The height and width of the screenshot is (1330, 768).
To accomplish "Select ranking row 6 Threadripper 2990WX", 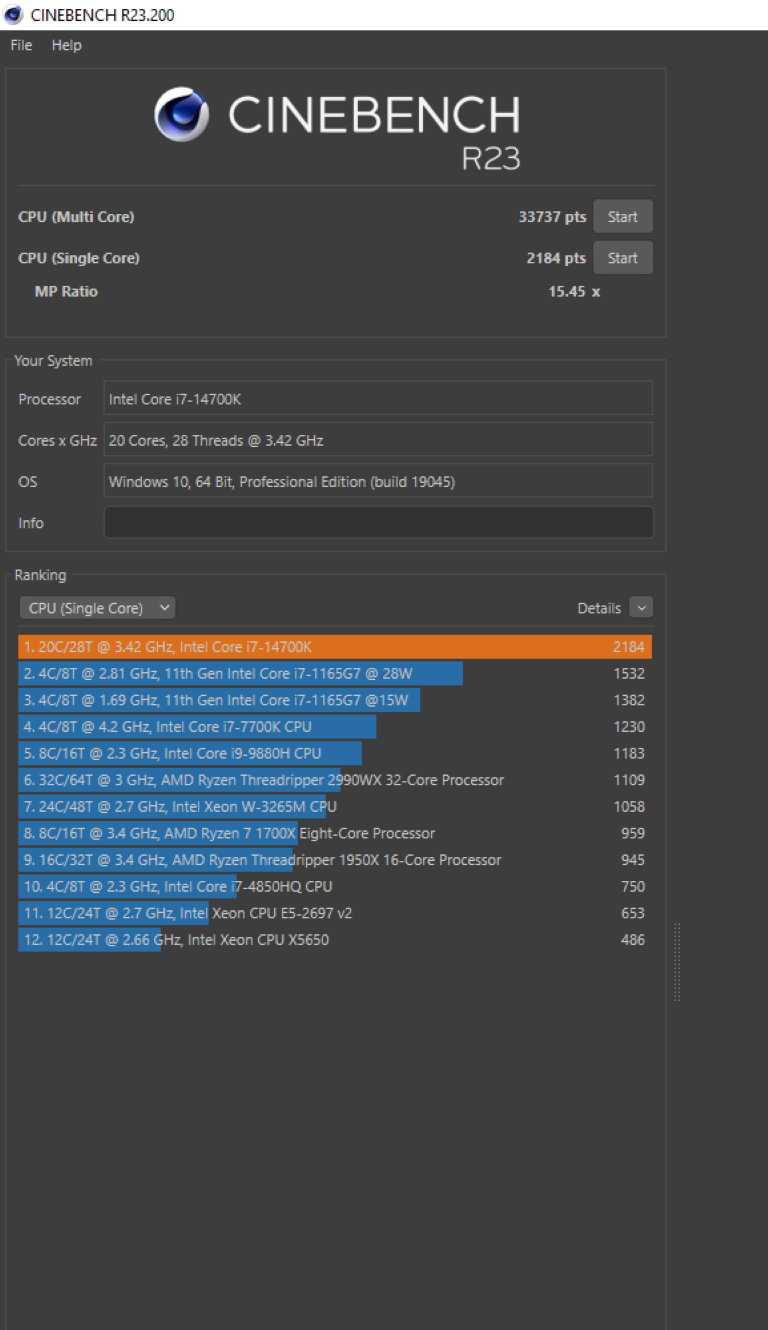I will (x=335, y=780).
